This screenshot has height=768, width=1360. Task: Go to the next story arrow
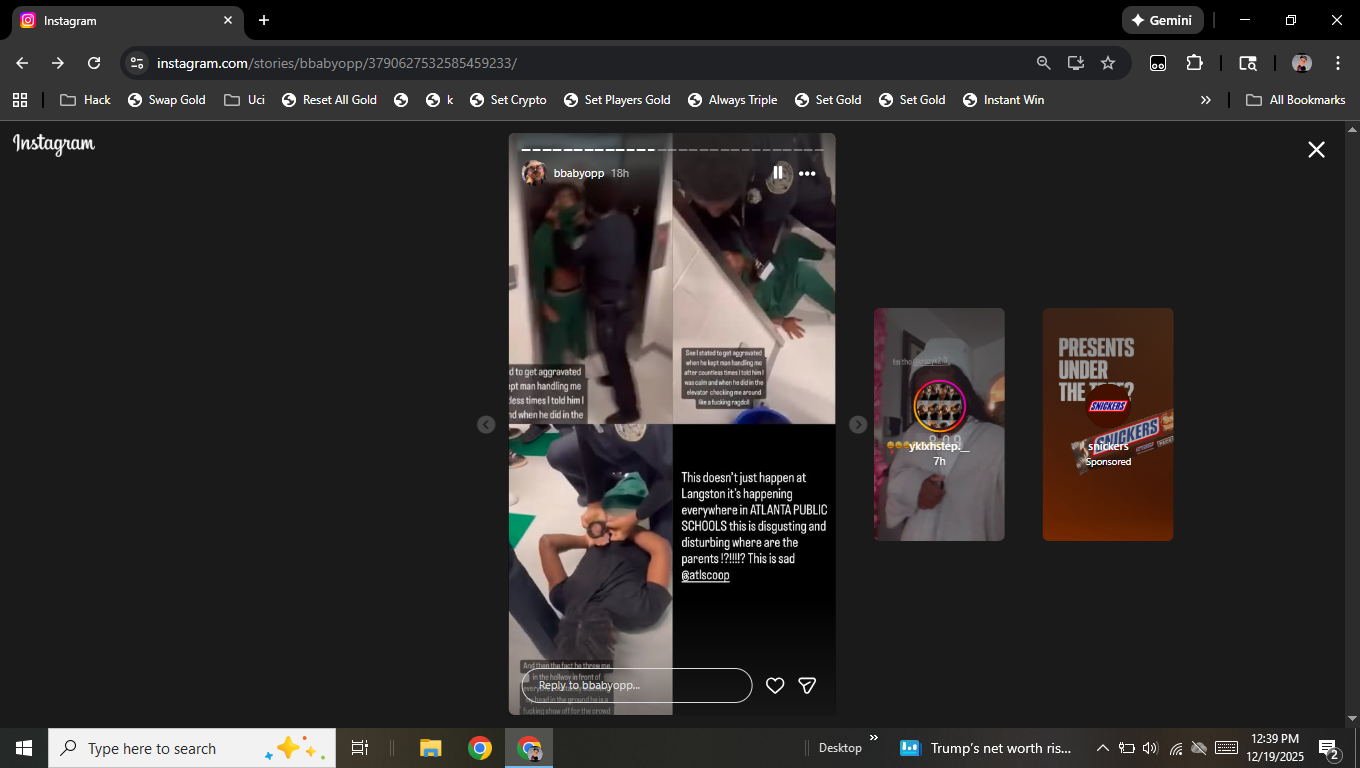[x=858, y=425]
